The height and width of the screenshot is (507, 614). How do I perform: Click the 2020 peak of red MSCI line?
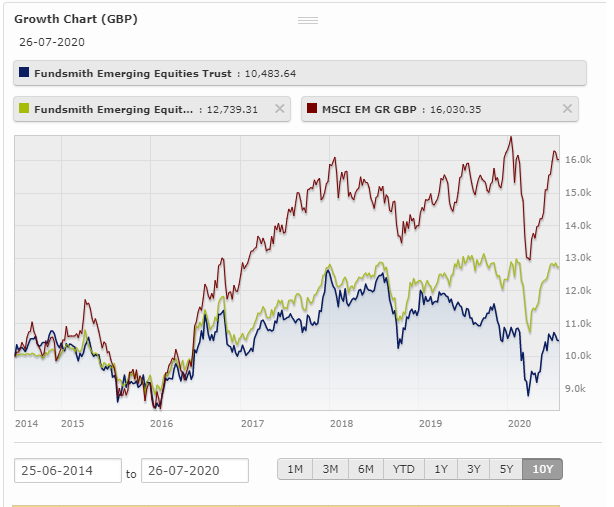pos(511,138)
